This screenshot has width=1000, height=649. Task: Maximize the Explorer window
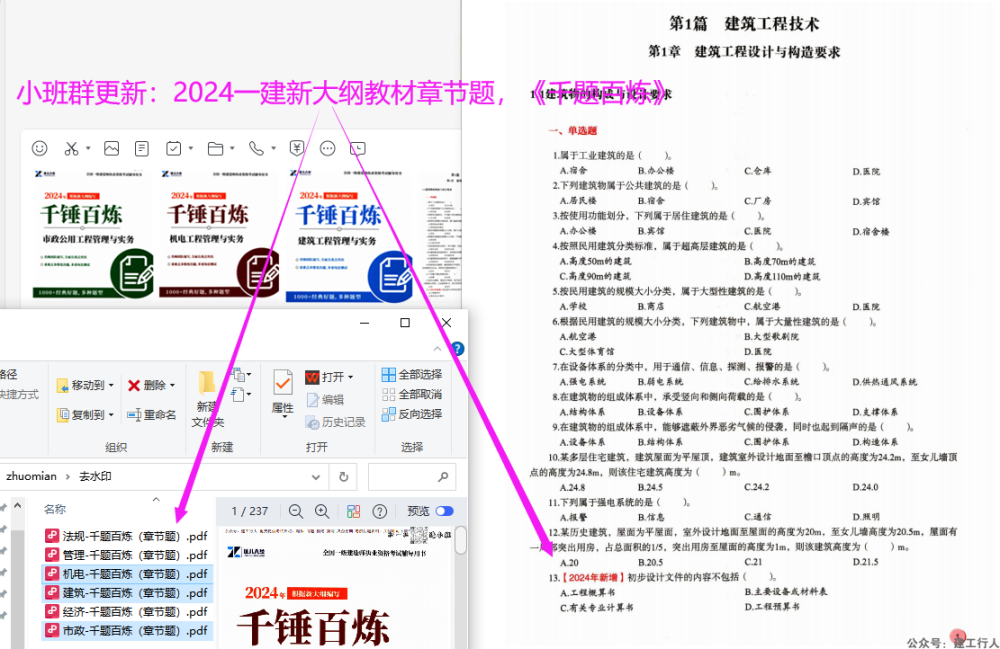click(x=405, y=323)
